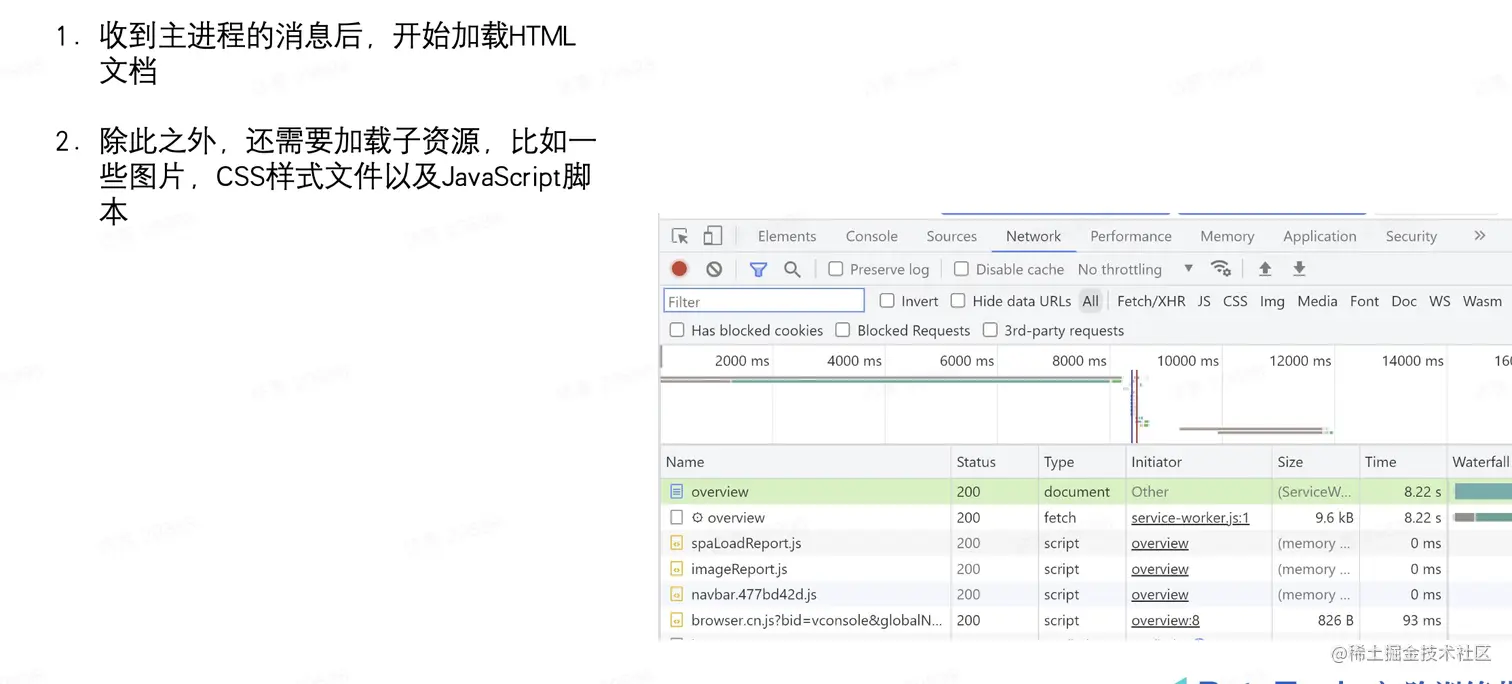
Task: Click the script icon beside imageReport.js
Action: click(677, 569)
